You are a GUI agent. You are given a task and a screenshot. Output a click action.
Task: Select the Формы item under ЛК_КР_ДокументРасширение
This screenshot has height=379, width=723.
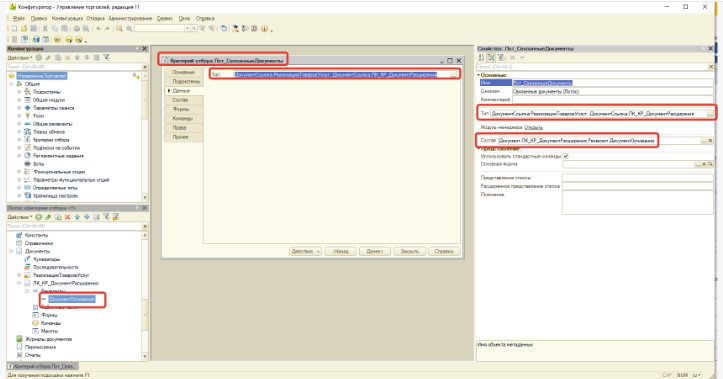pos(49,315)
